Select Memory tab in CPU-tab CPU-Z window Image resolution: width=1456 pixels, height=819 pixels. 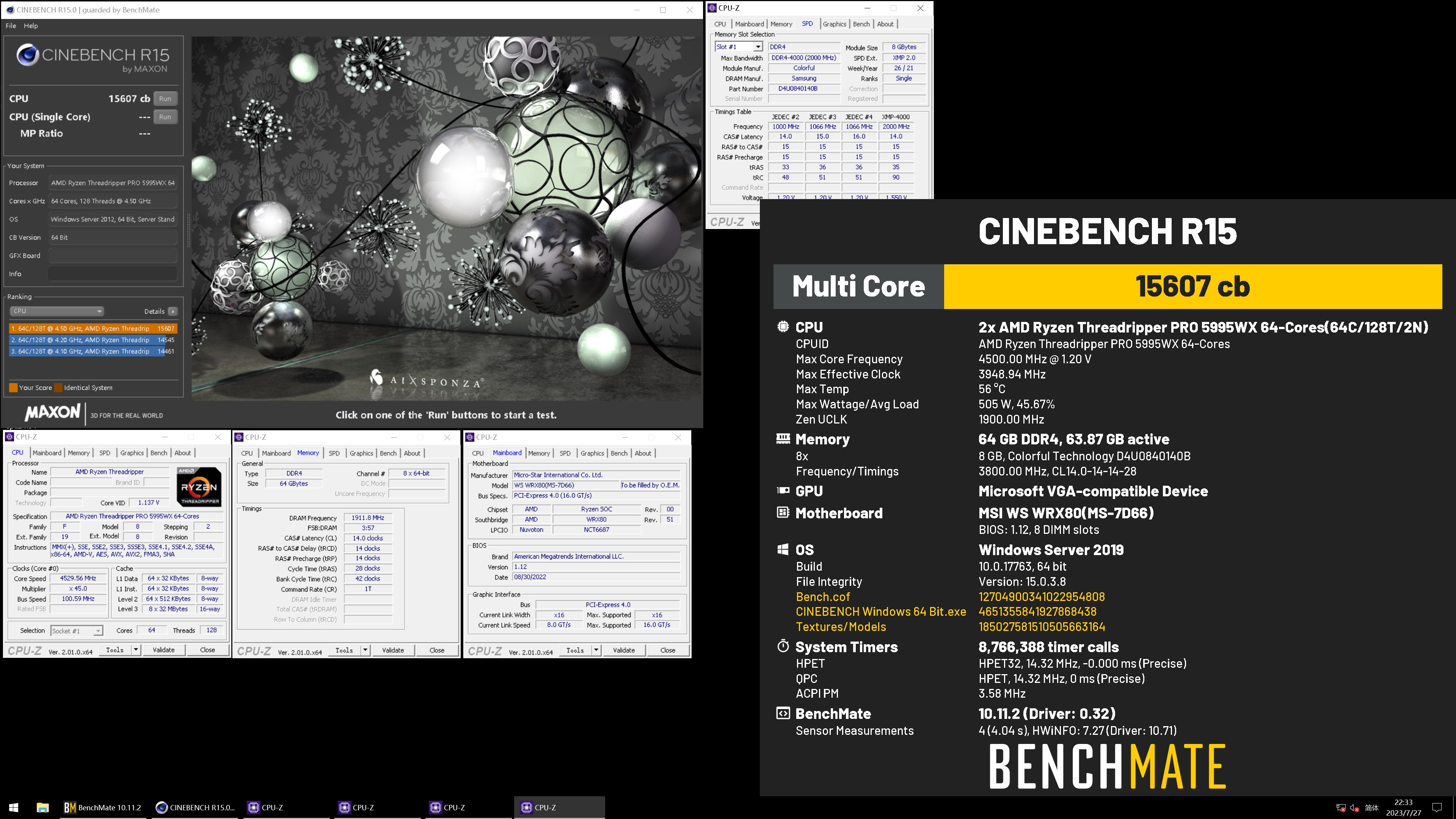tap(78, 453)
